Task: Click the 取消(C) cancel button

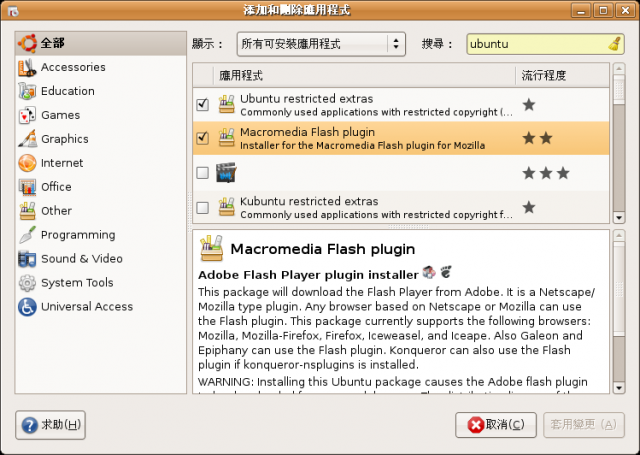Action: click(496, 425)
